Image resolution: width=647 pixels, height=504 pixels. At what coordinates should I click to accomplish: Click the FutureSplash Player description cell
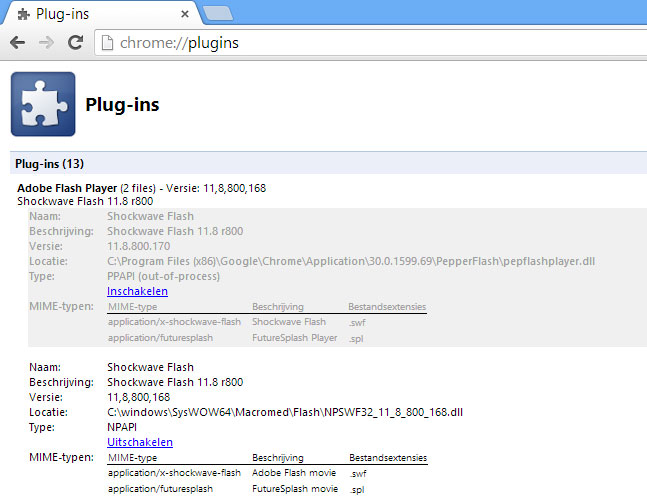click(x=295, y=338)
